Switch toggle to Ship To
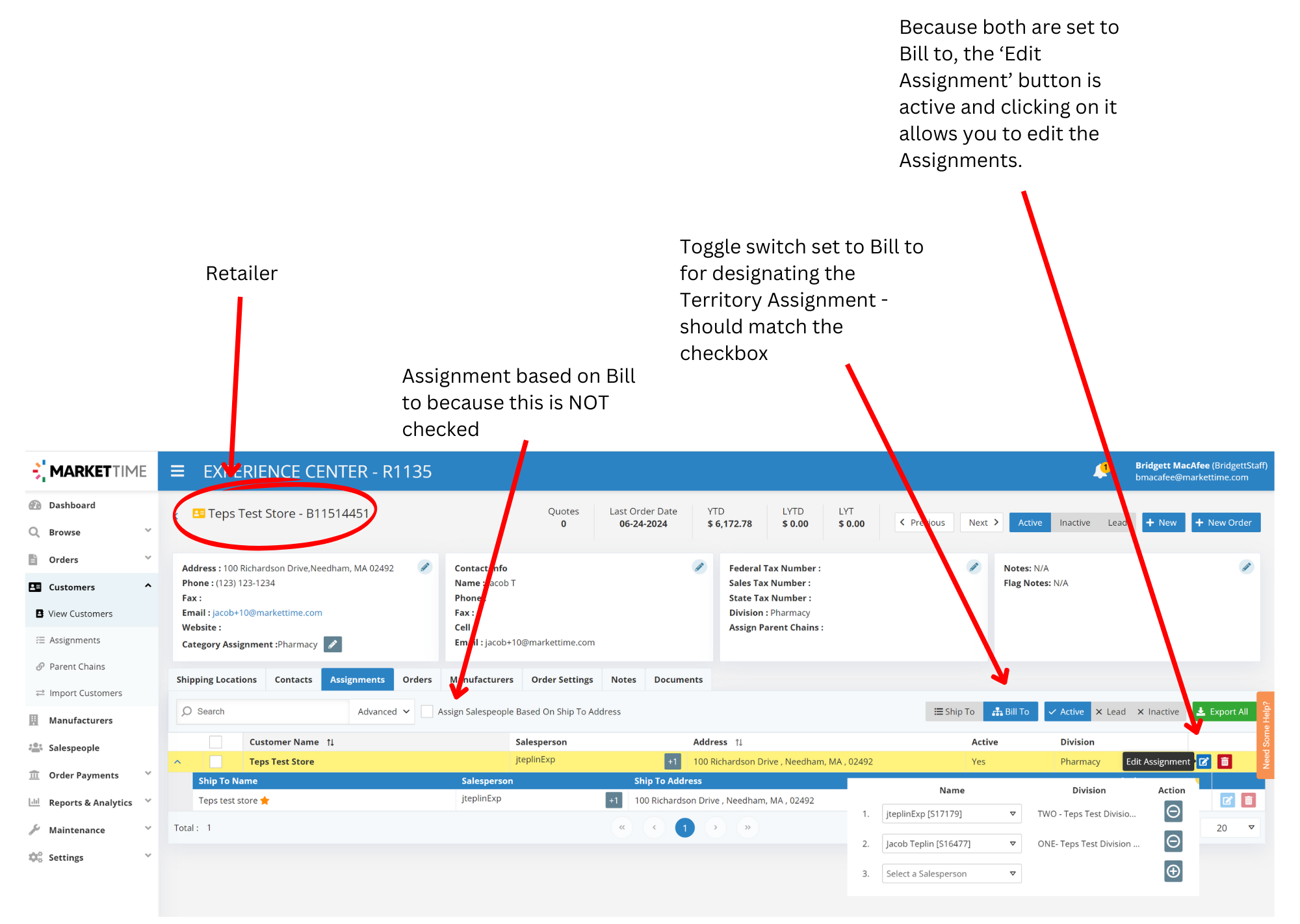 coord(954,712)
